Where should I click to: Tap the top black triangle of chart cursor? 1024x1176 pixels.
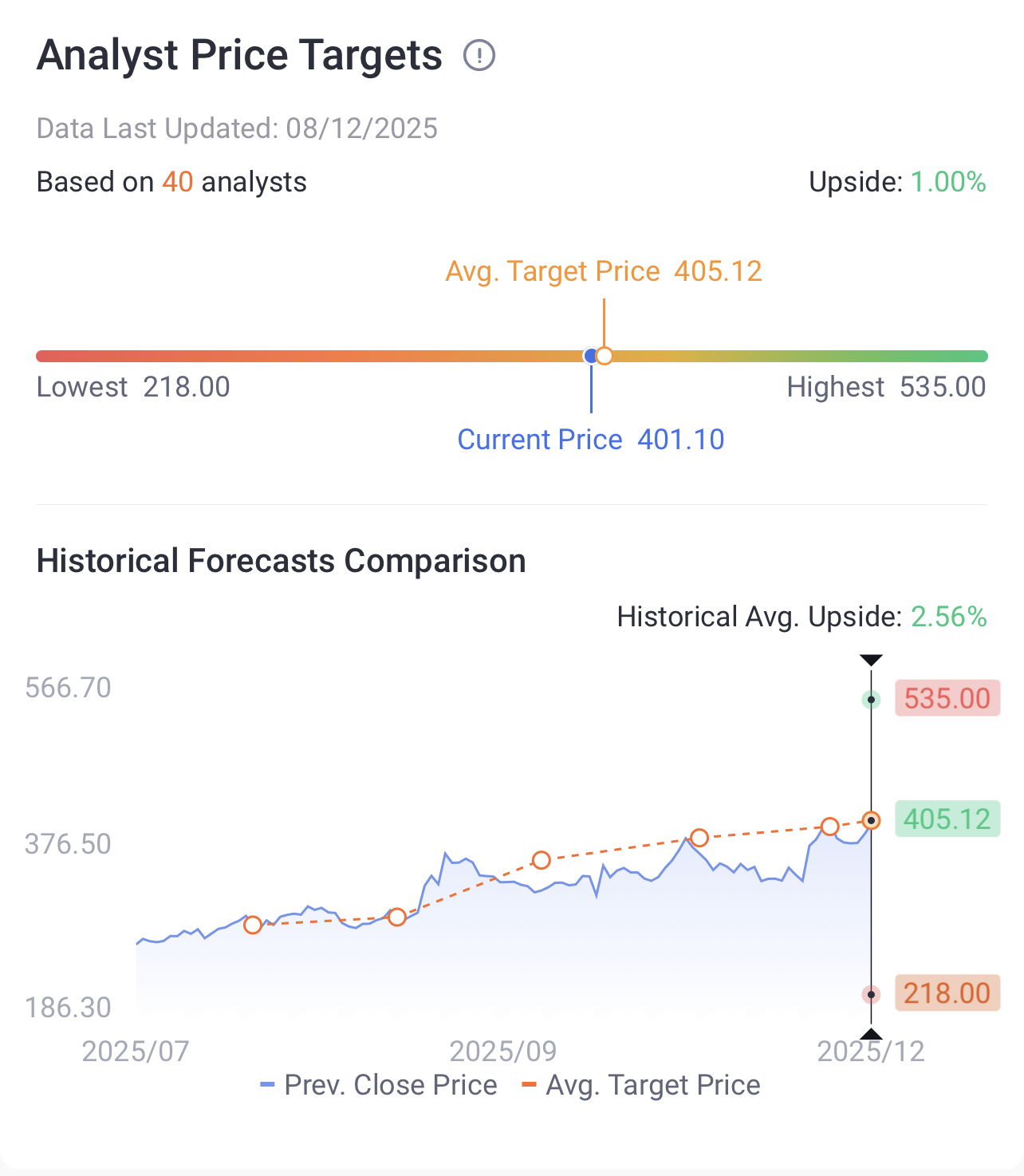[x=871, y=660]
